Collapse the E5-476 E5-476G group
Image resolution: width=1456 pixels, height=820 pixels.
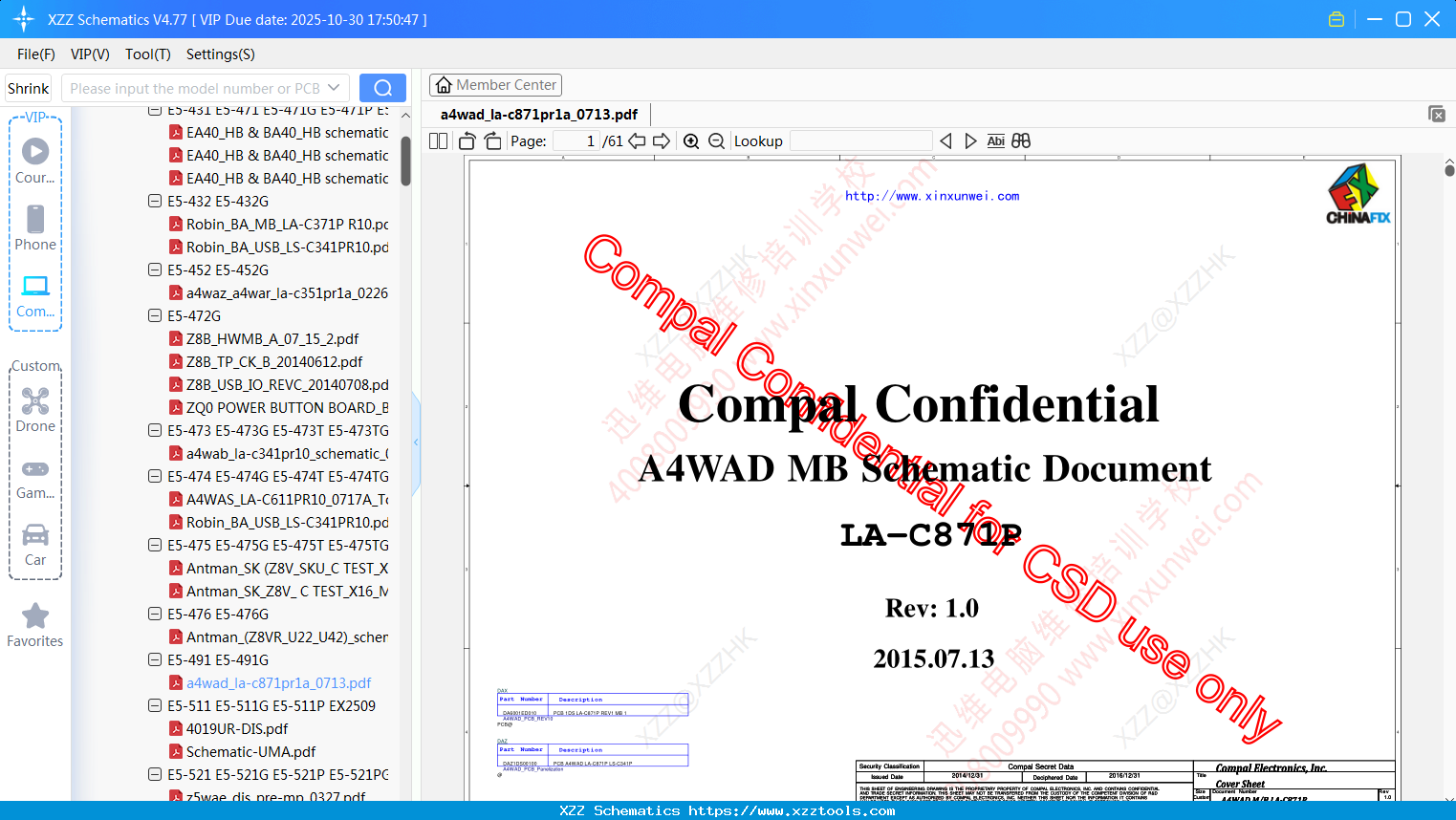pyautogui.click(x=155, y=614)
